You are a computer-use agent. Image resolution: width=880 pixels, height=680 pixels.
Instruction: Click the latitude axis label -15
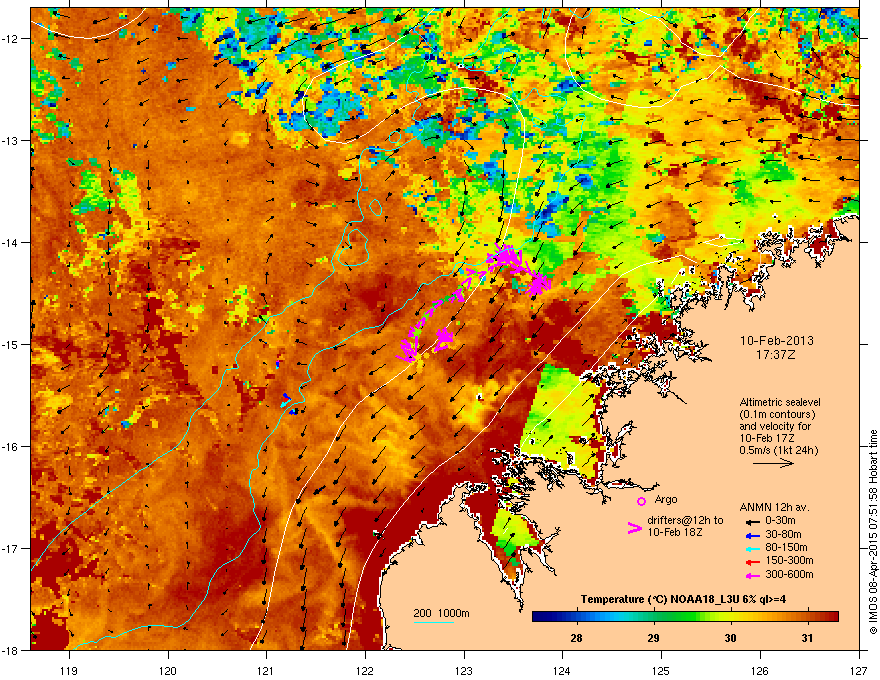(10, 344)
